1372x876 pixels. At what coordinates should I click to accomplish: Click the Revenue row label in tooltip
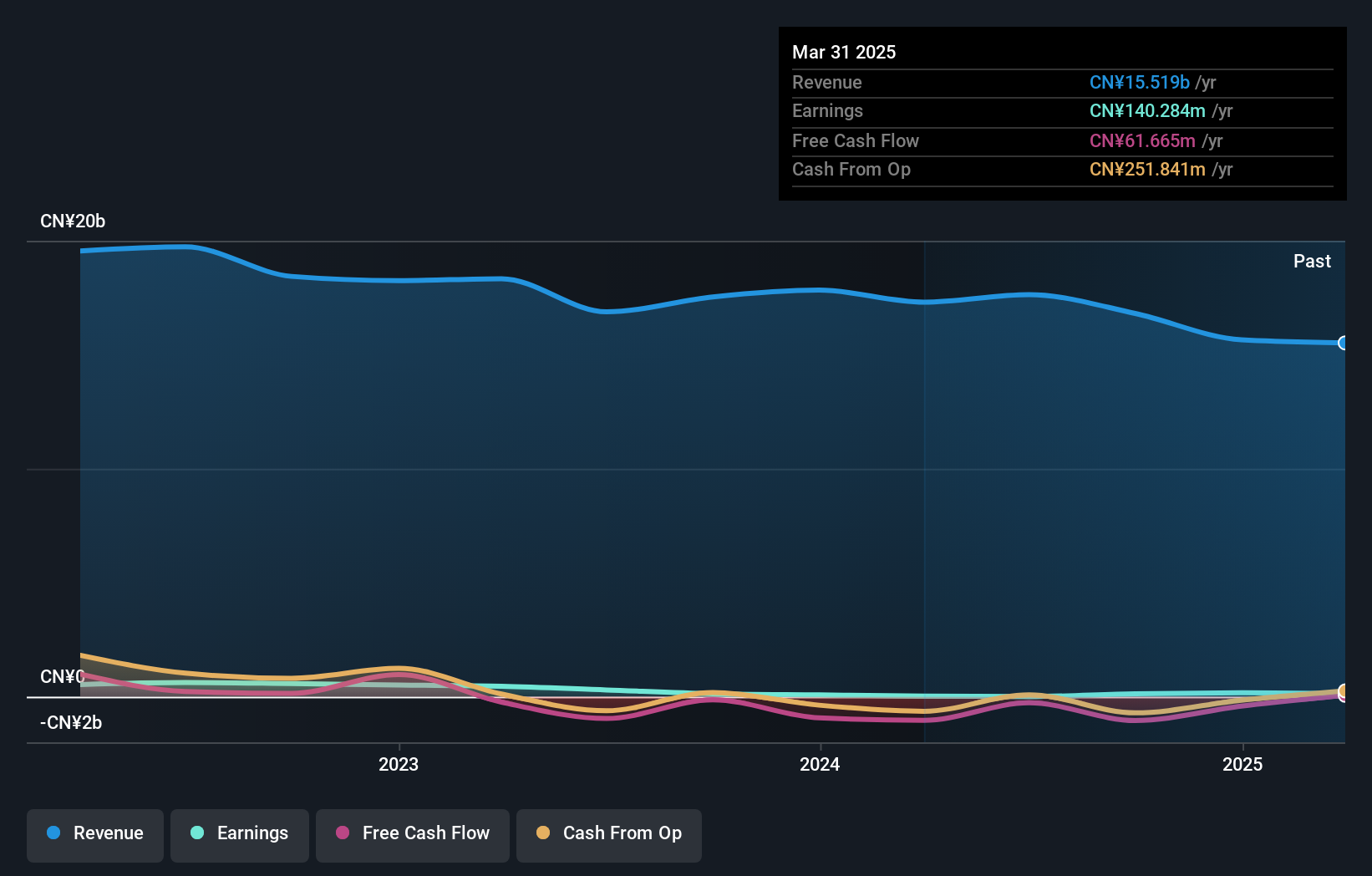pos(826,82)
